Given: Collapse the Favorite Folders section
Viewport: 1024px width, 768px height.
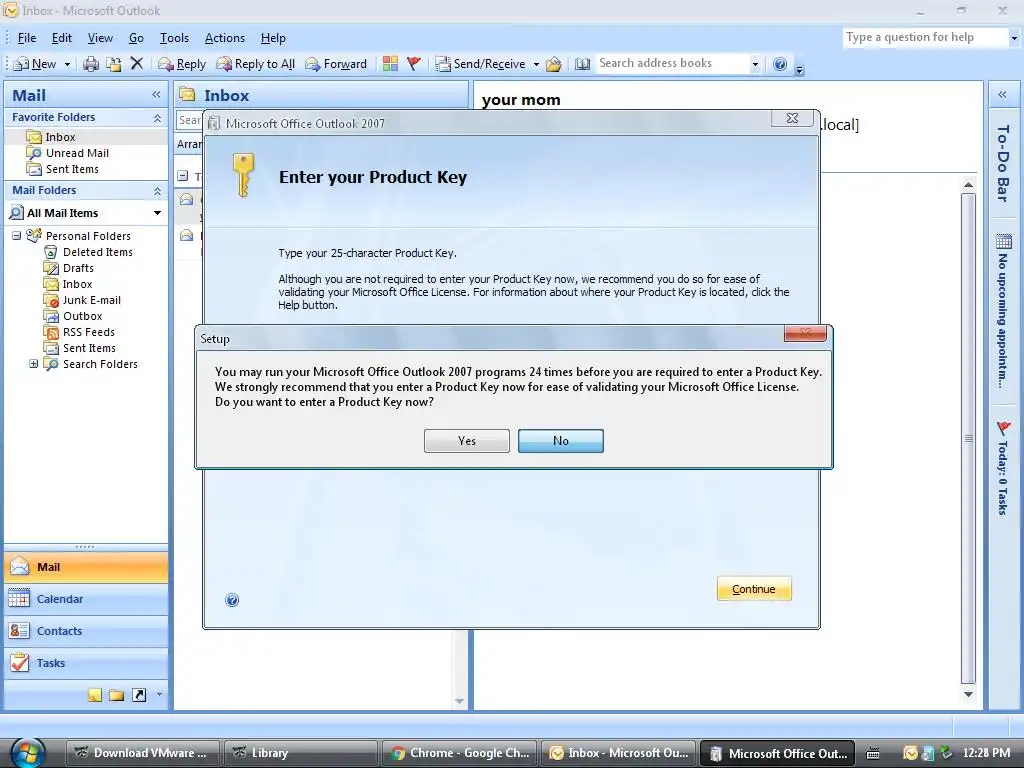Looking at the screenshot, I should [157, 118].
